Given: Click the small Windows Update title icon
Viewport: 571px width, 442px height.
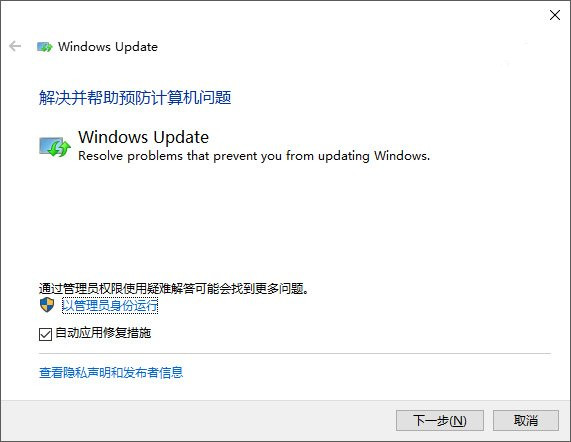Looking at the screenshot, I should (44, 47).
